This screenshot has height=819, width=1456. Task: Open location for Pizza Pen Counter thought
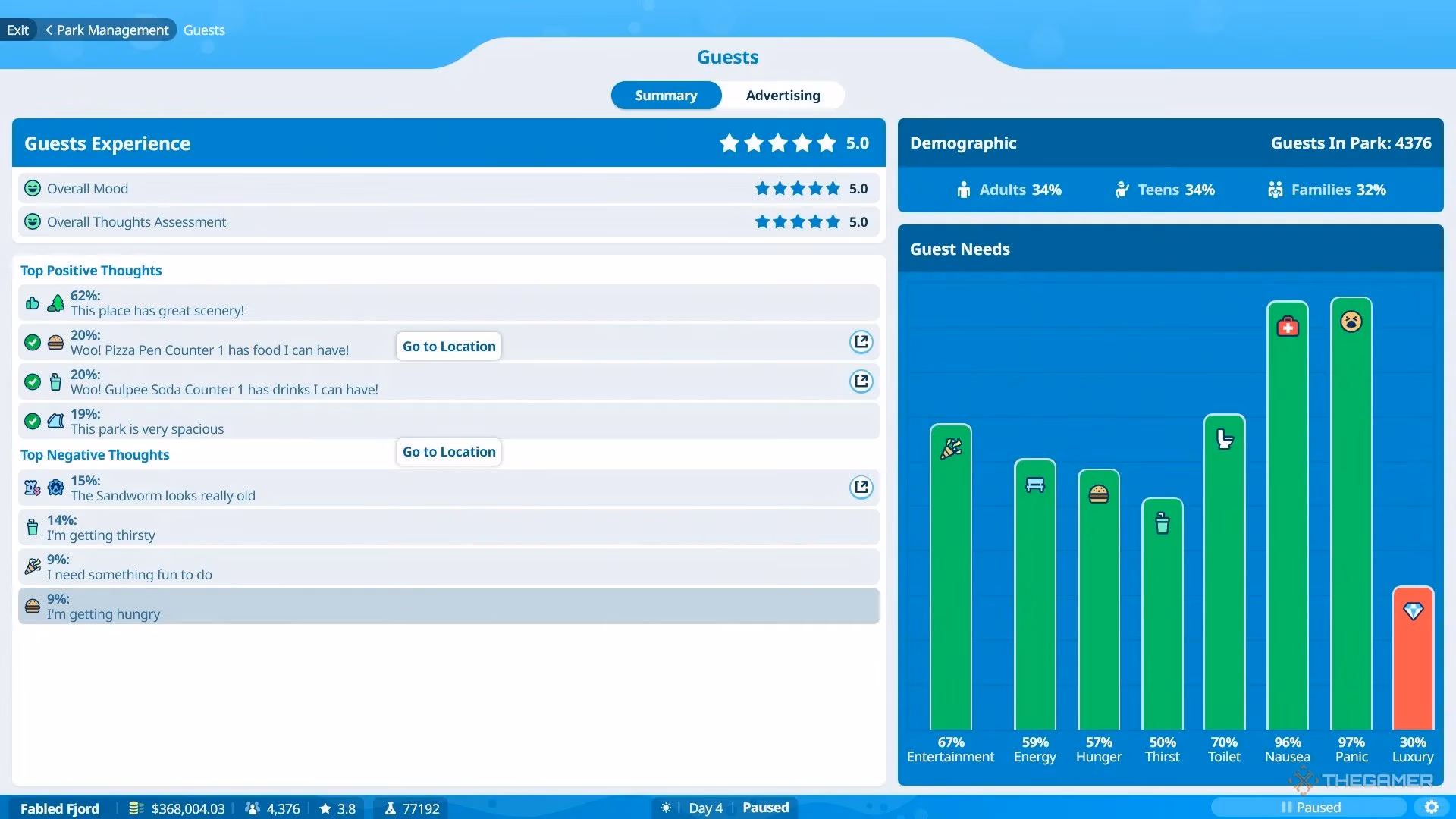(861, 342)
